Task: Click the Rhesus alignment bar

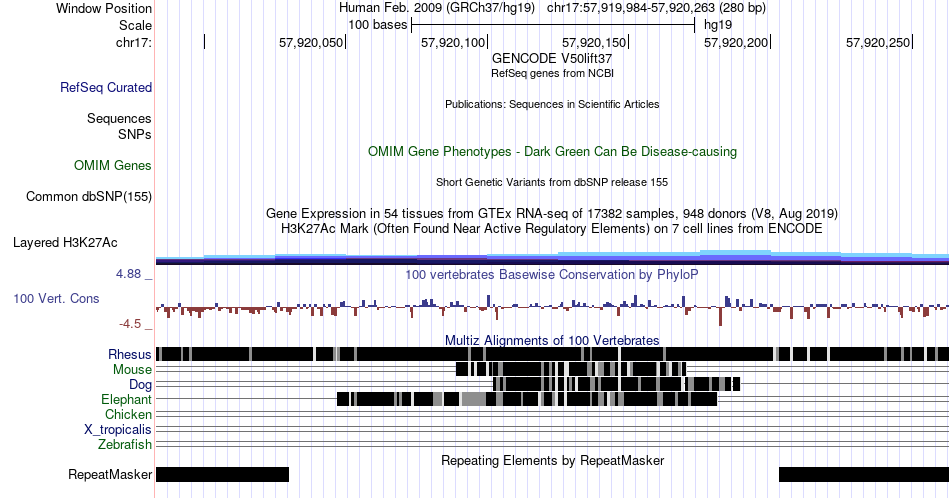Action: click(x=552, y=354)
